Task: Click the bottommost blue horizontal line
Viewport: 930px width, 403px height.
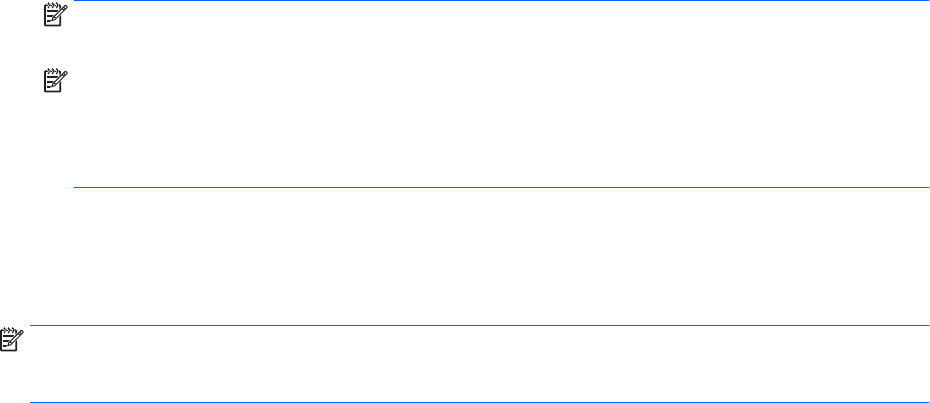Action: [x=480, y=402]
